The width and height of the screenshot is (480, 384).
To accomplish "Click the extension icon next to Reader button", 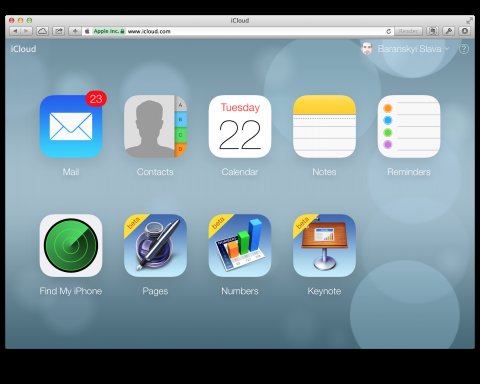I will (433, 31).
